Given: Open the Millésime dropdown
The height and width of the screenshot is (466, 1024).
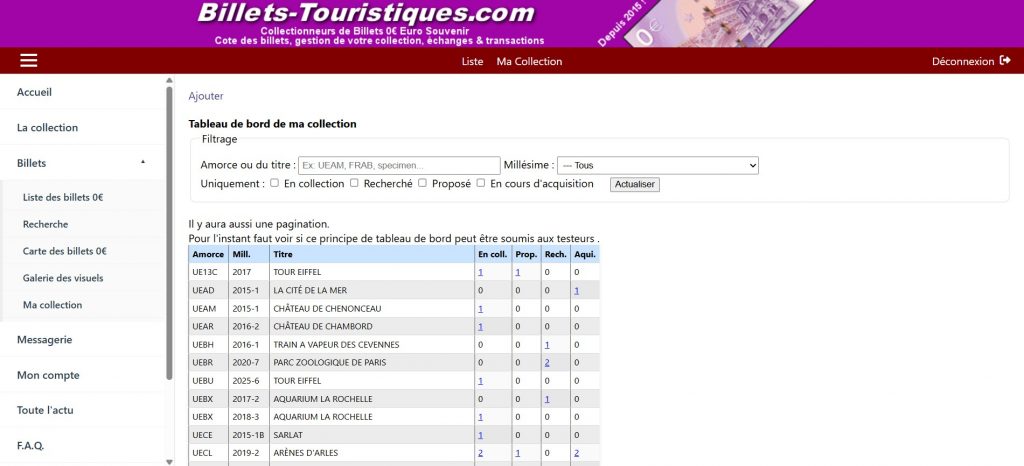Looking at the screenshot, I should click(657, 165).
